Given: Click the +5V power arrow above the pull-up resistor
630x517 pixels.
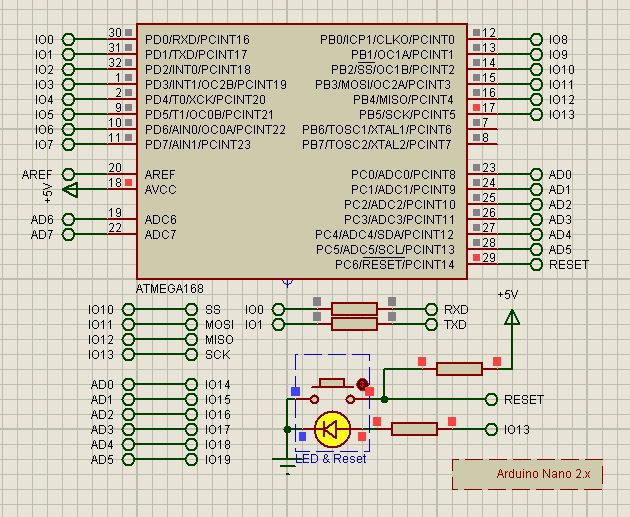Looking at the screenshot, I should (x=512, y=317).
